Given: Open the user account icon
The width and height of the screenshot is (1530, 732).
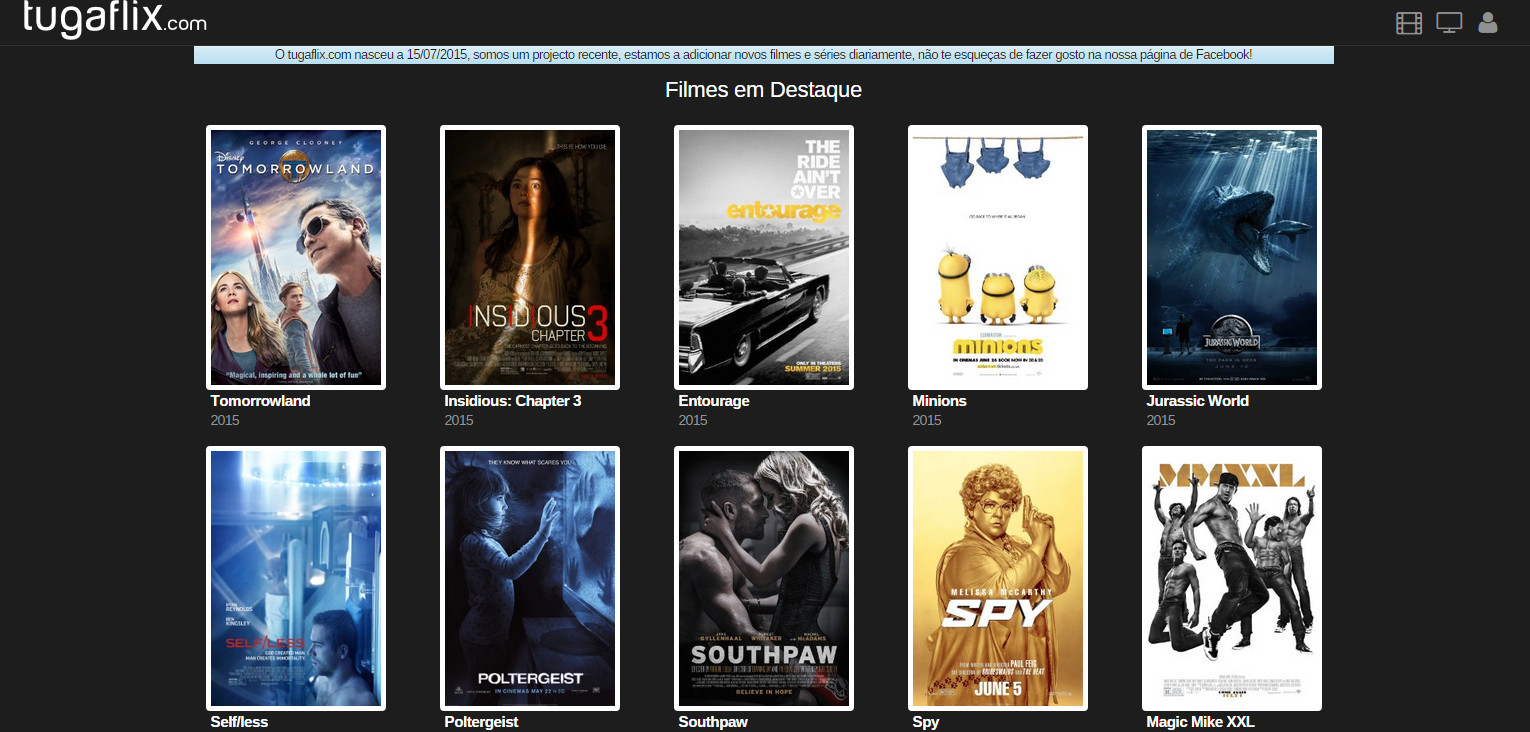Looking at the screenshot, I should pyautogui.click(x=1488, y=22).
